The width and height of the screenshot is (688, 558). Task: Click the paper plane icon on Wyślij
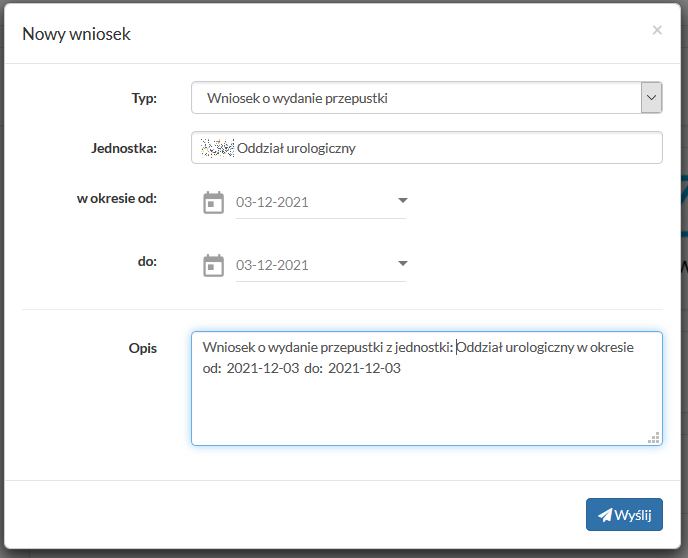604,515
